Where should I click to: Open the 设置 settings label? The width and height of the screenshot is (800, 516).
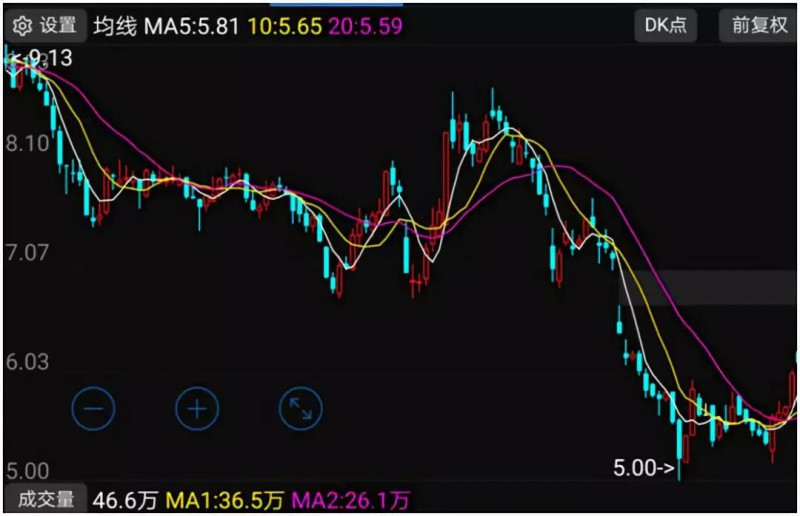(58, 25)
